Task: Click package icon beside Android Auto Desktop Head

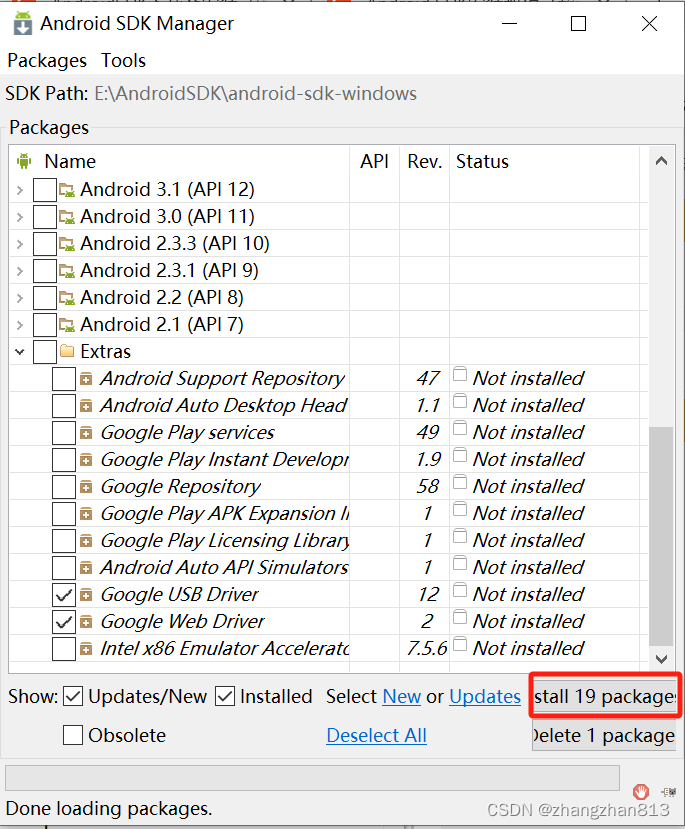Action: pos(86,406)
